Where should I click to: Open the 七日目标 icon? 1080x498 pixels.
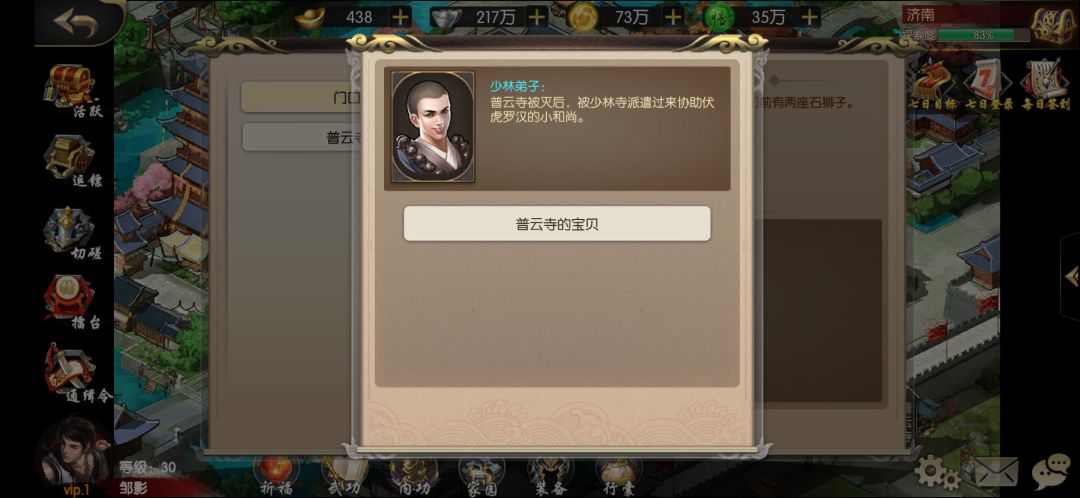coord(933,85)
